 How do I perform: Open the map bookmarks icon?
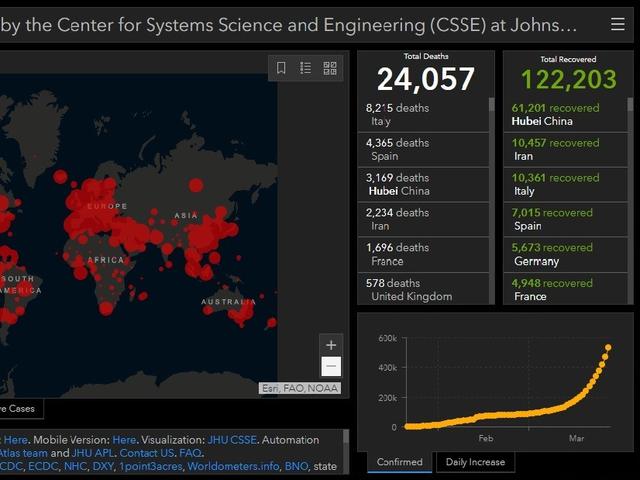281,68
